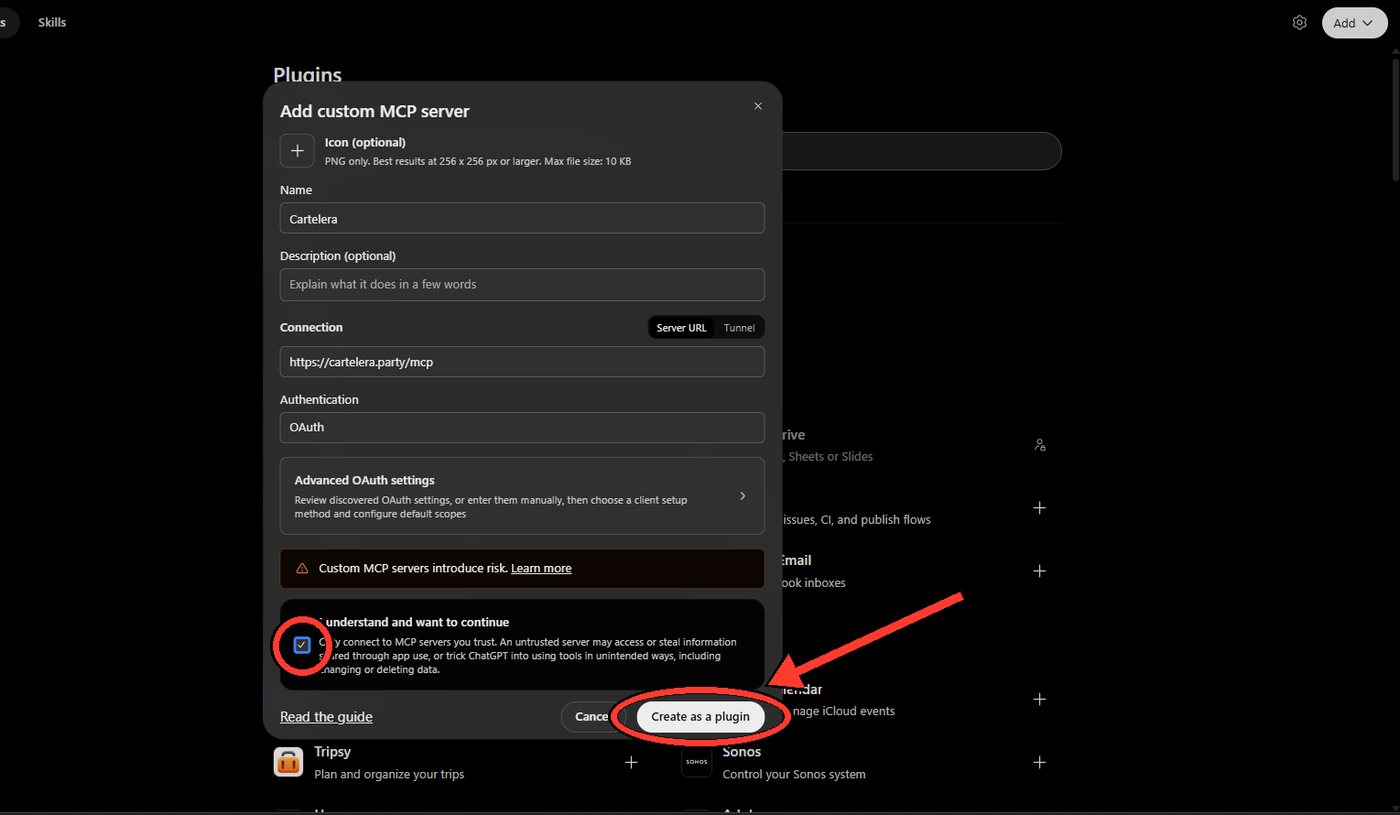1400x815 pixels.
Task: Add the iCloud events plugin plus icon
Action: click(1039, 699)
